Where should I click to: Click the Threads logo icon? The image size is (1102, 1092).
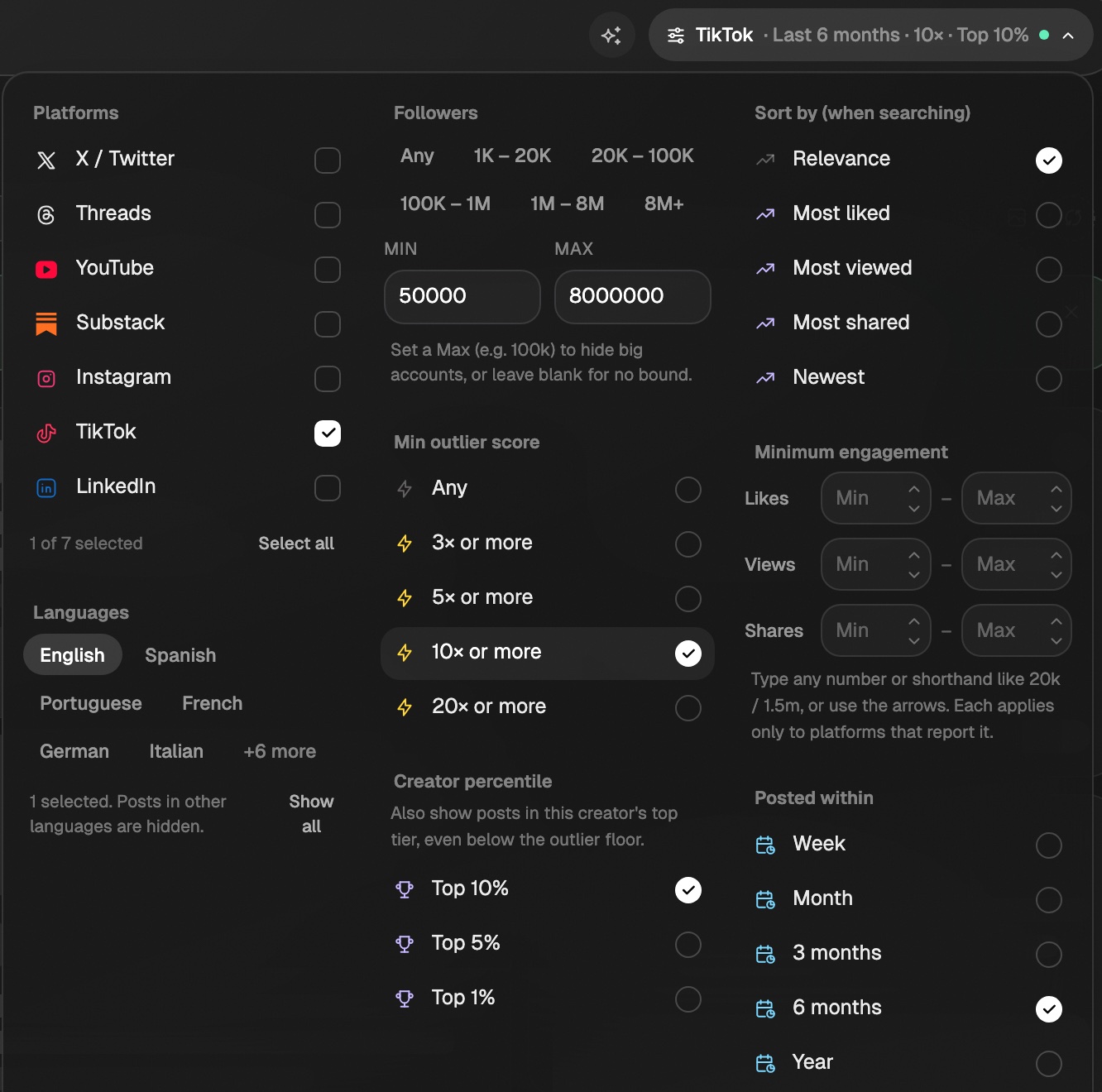point(46,215)
